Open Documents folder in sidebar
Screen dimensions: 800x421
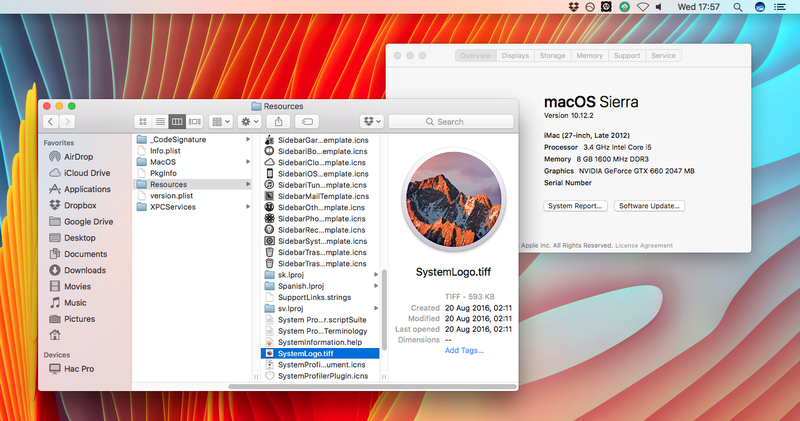click(x=78, y=254)
